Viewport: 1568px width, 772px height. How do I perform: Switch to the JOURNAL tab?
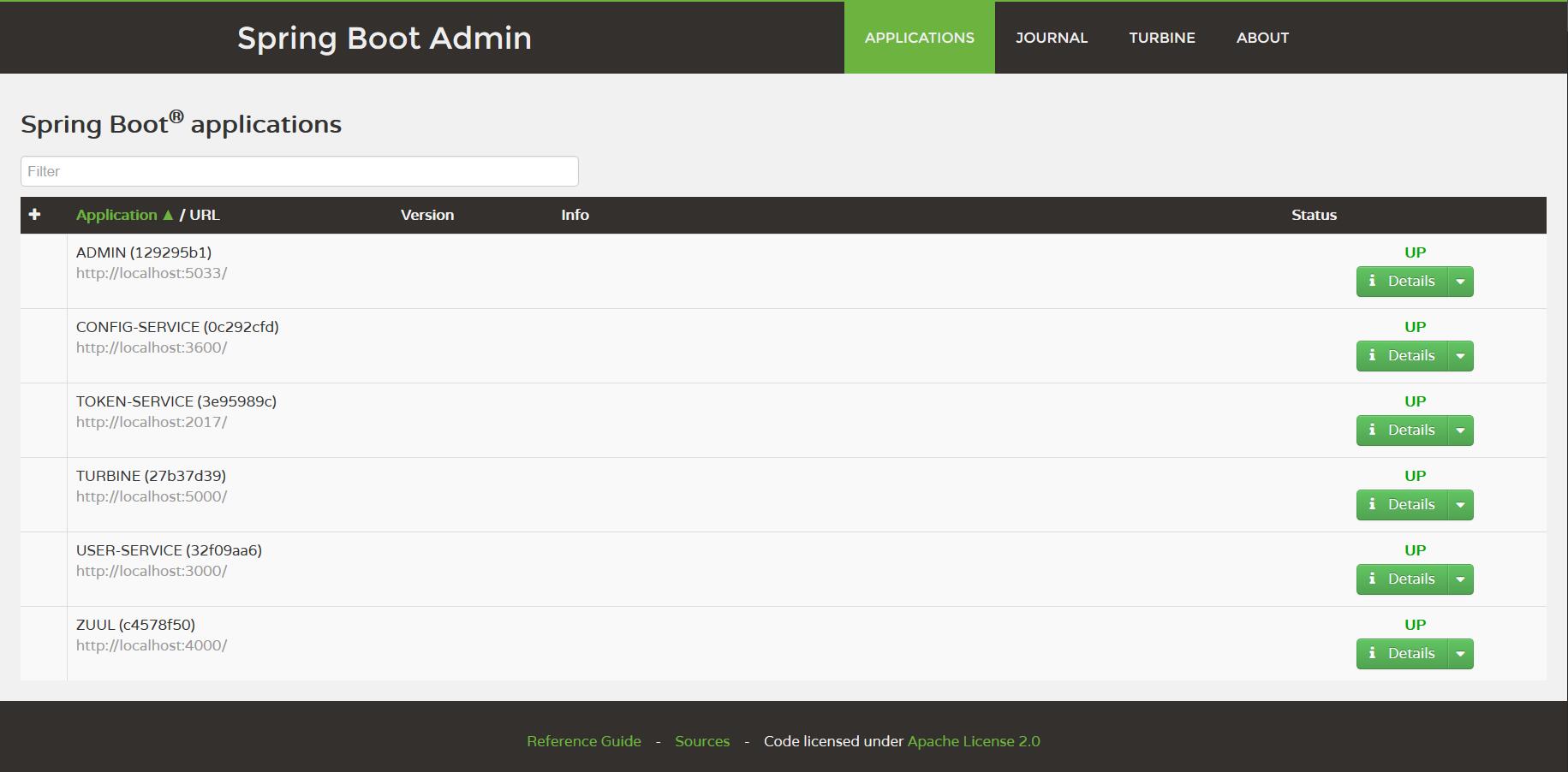click(1052, 38)
